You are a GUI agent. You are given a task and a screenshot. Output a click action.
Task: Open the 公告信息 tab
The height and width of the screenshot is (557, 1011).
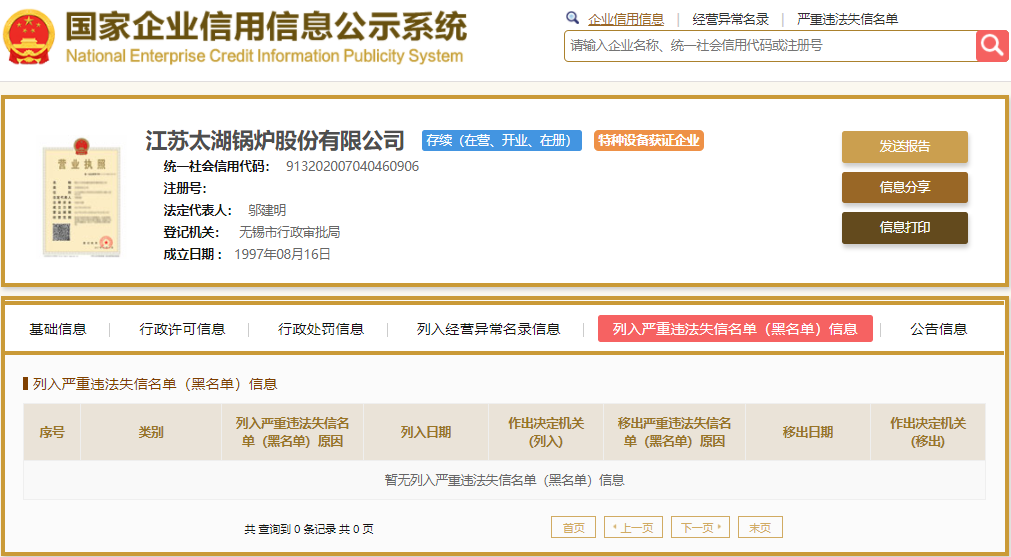[939, 329]
